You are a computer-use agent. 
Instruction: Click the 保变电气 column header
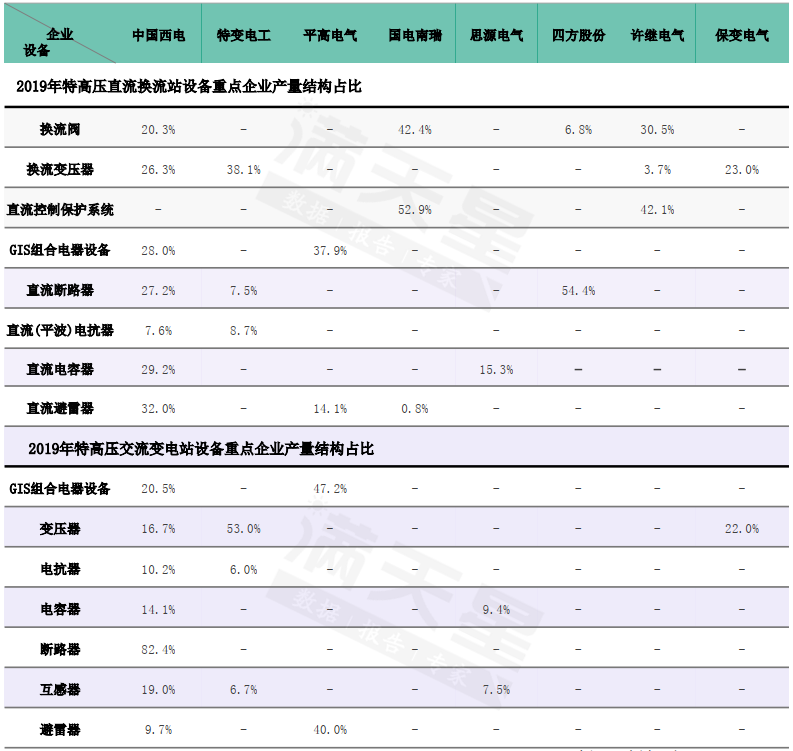(x=742, y=35)
